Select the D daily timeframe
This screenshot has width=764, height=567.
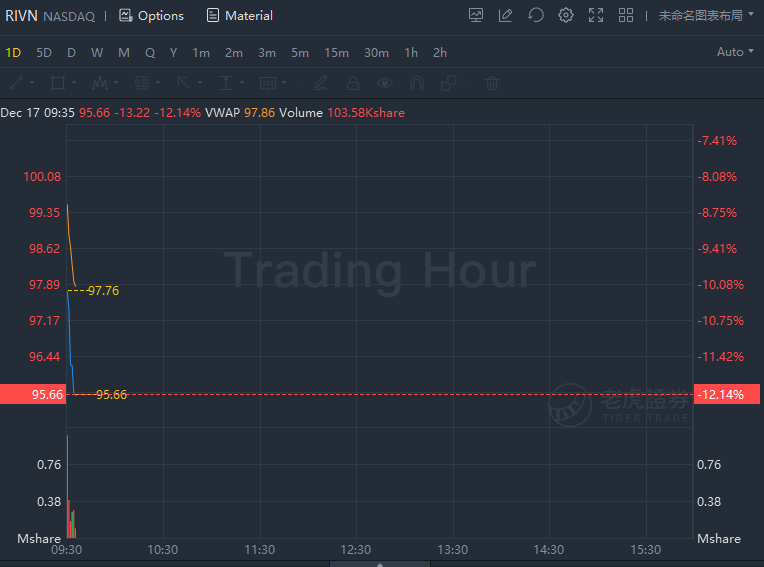[71, 53]
